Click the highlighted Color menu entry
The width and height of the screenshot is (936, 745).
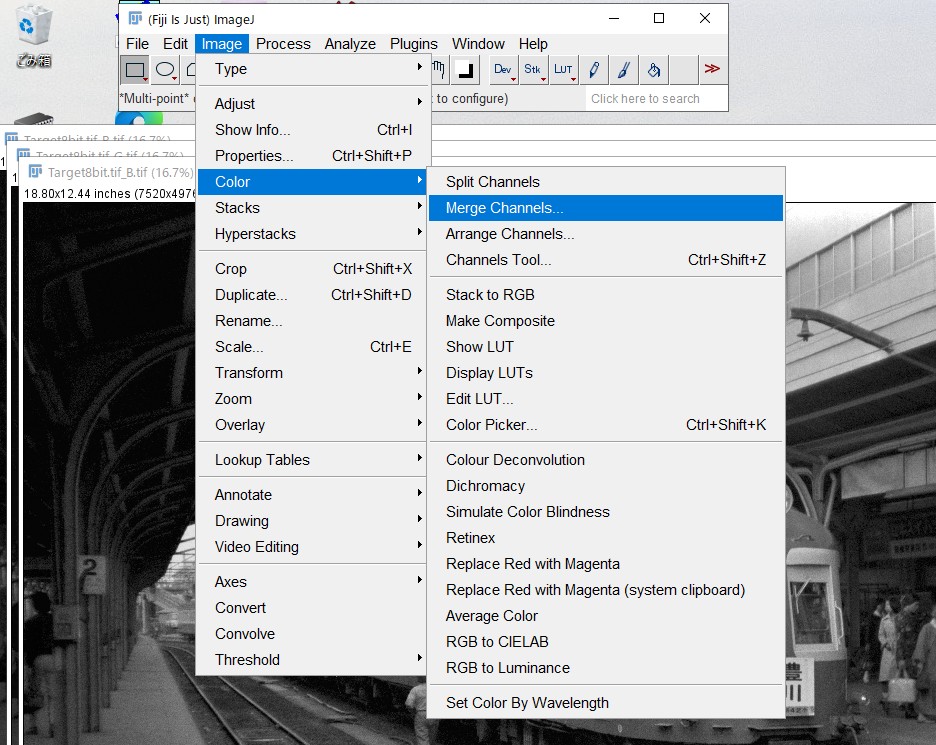(311, 182)
